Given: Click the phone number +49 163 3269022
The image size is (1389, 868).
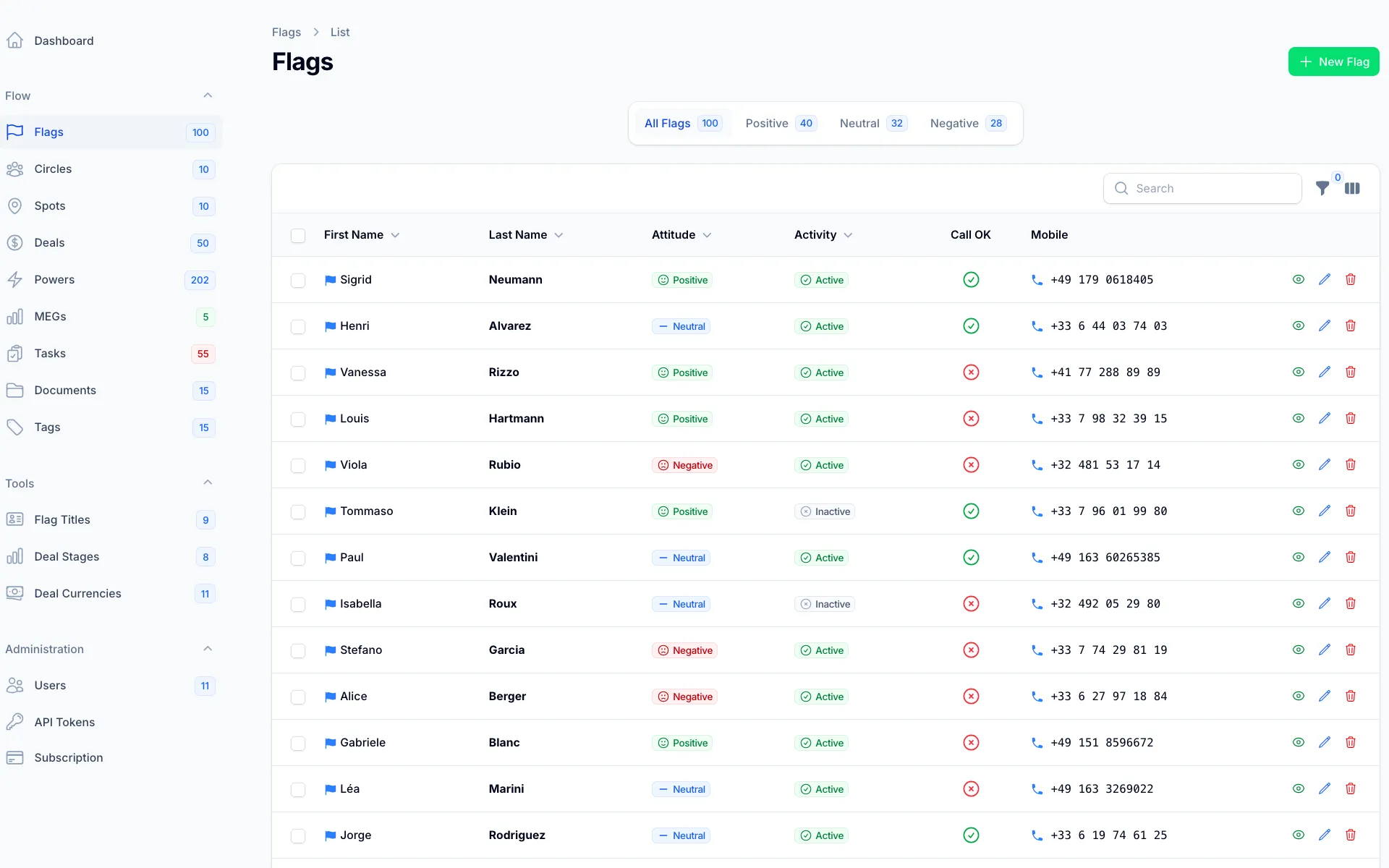Looking at the screenshot, I should point(1102,789).
